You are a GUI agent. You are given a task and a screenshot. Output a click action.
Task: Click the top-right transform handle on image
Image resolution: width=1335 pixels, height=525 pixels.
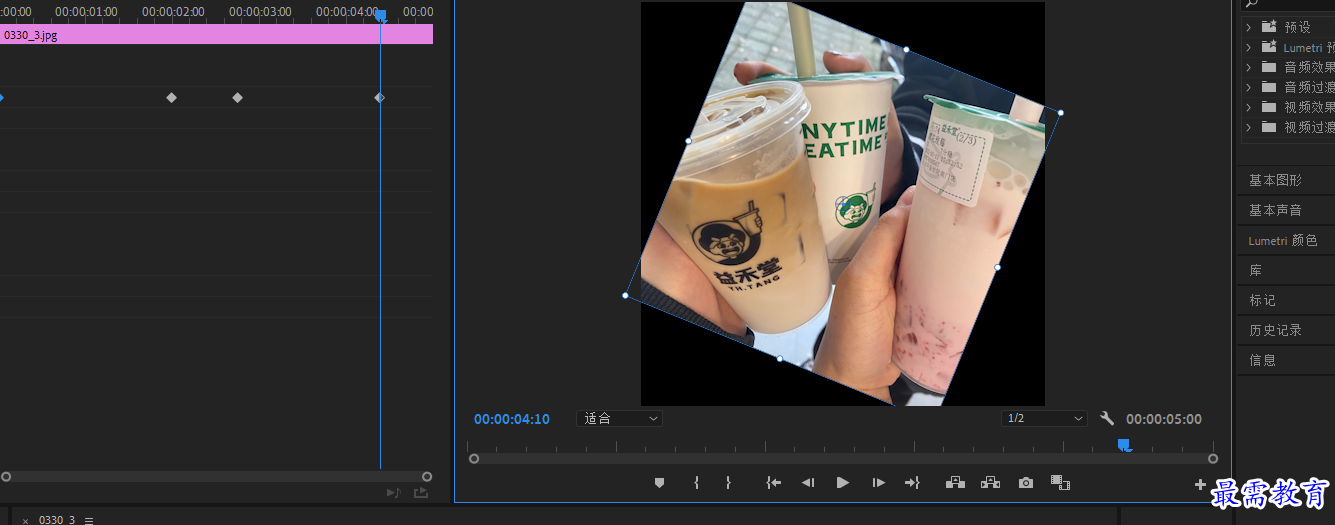tap(1060, 112)
